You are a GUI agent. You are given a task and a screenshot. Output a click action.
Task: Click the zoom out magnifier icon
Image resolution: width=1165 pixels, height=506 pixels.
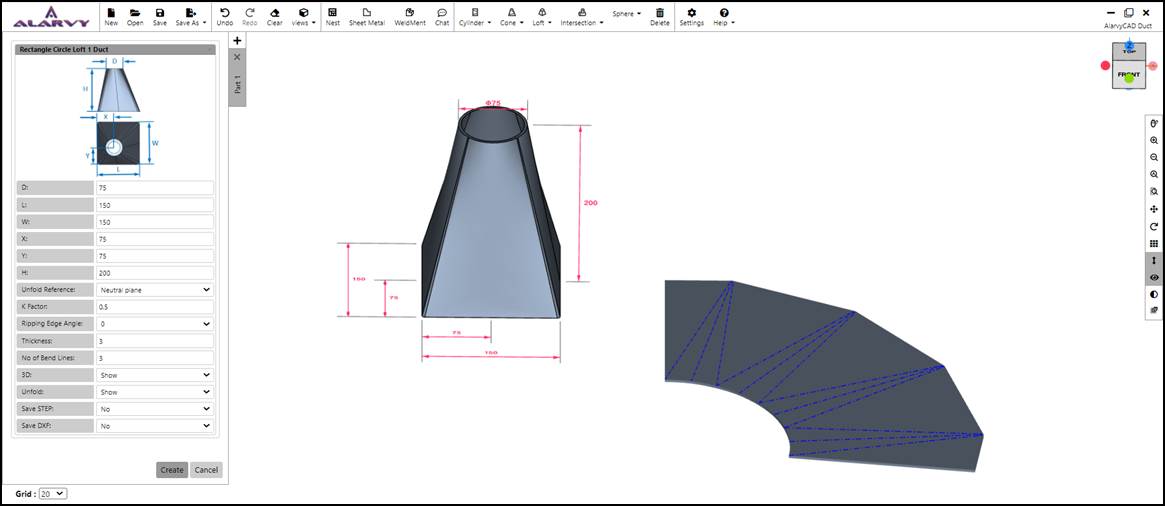tap(1154, 158)
